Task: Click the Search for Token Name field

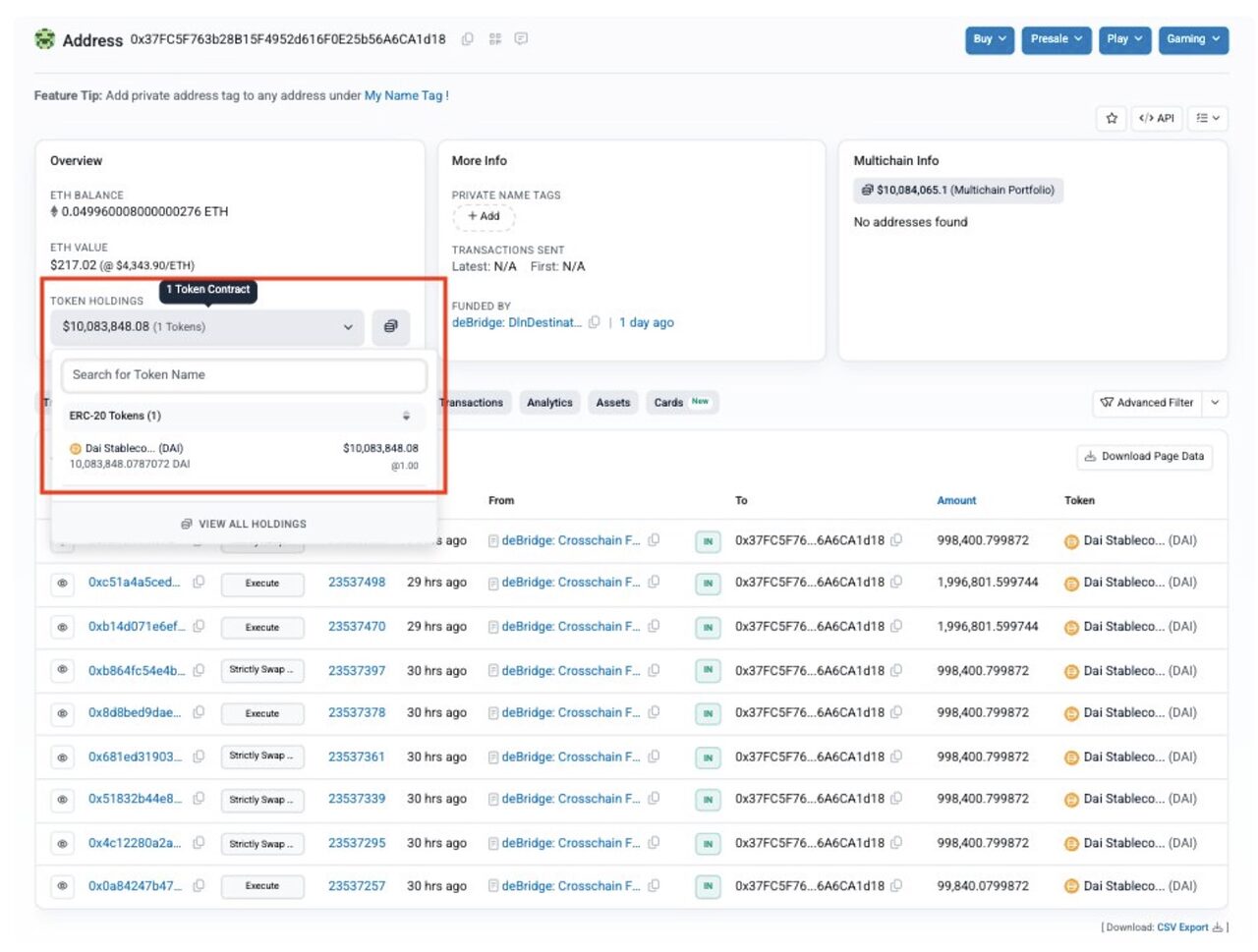Action: coord(244,375)
